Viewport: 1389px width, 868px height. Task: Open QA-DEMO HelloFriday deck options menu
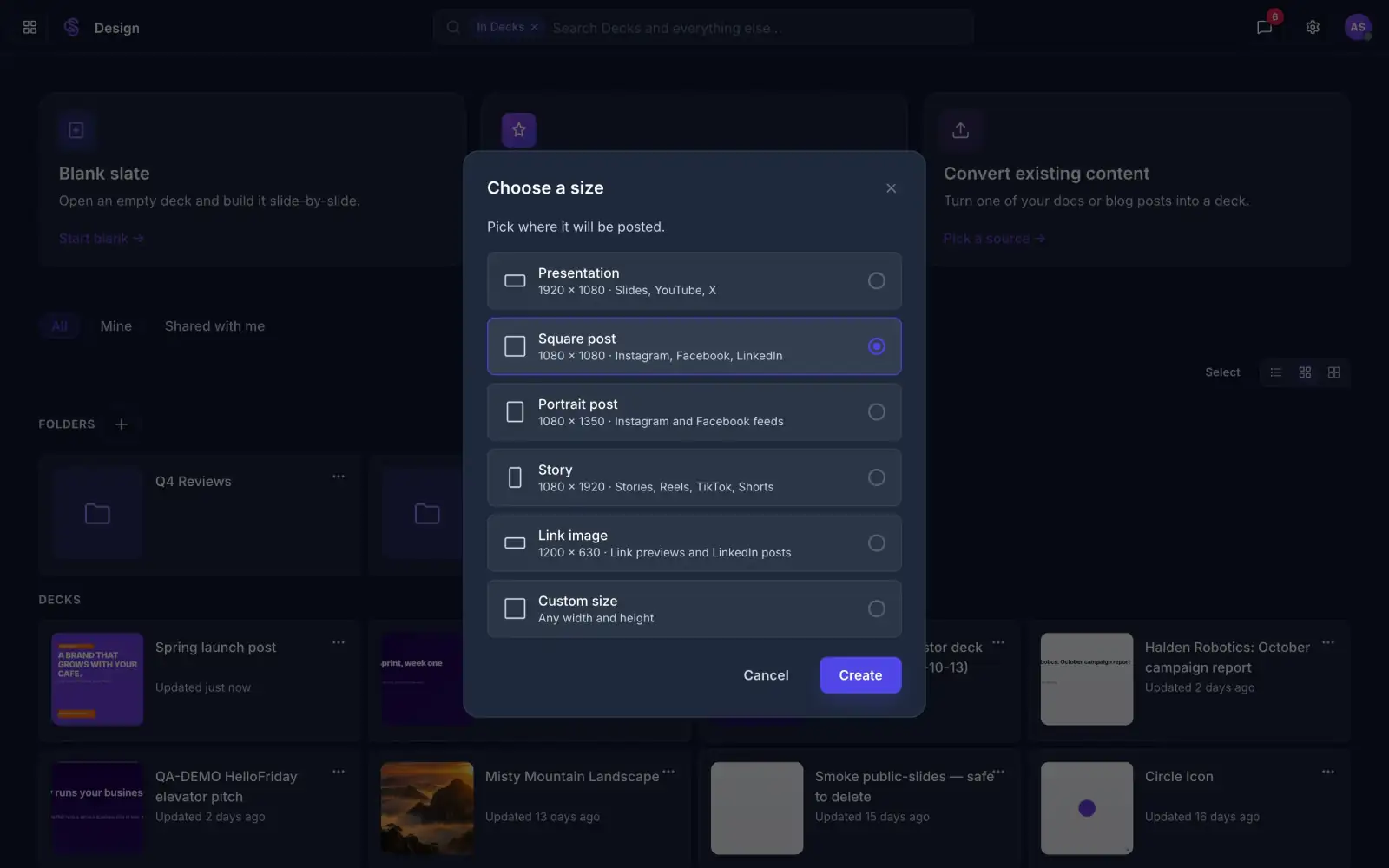pyautogui.click(x=339, y=772)
